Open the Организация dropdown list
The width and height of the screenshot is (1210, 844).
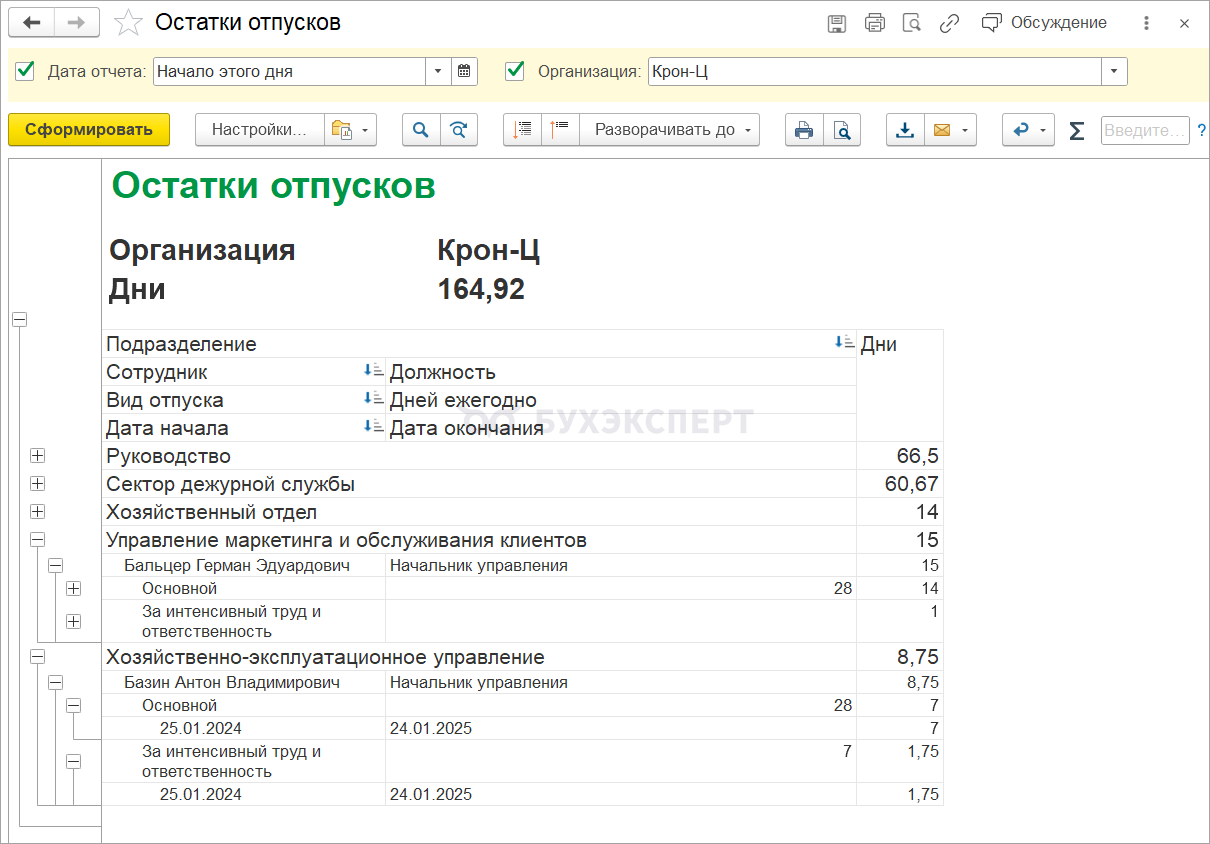pos(1114,71)
